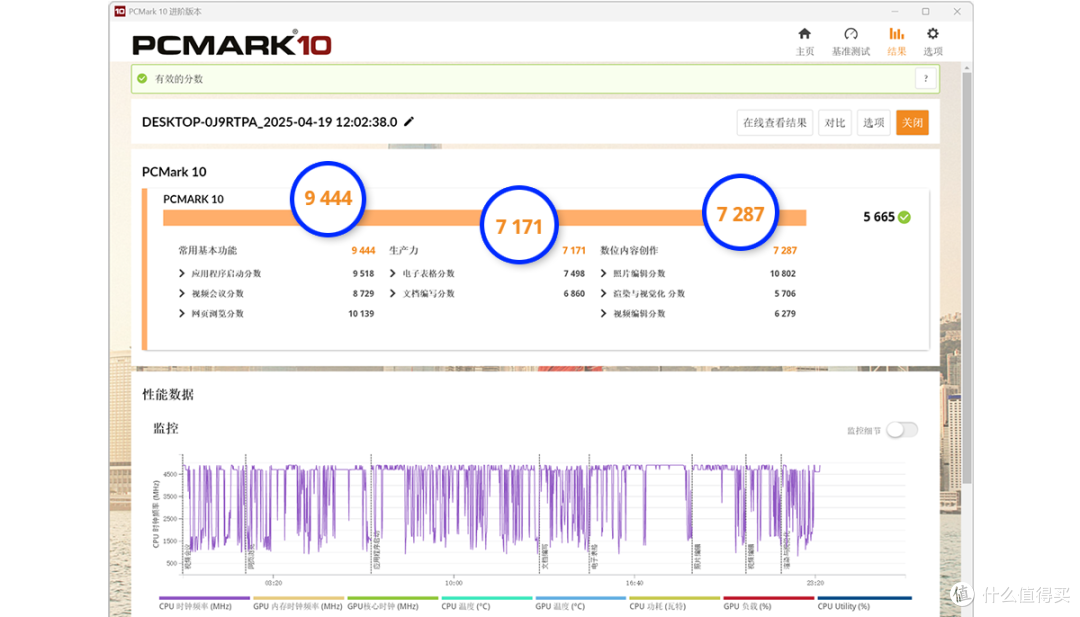Viewport: 1080px width, 617px height.
Task: Expand 视频编辑分数 row
Action: pyautogui.click(x=603, y=313)
